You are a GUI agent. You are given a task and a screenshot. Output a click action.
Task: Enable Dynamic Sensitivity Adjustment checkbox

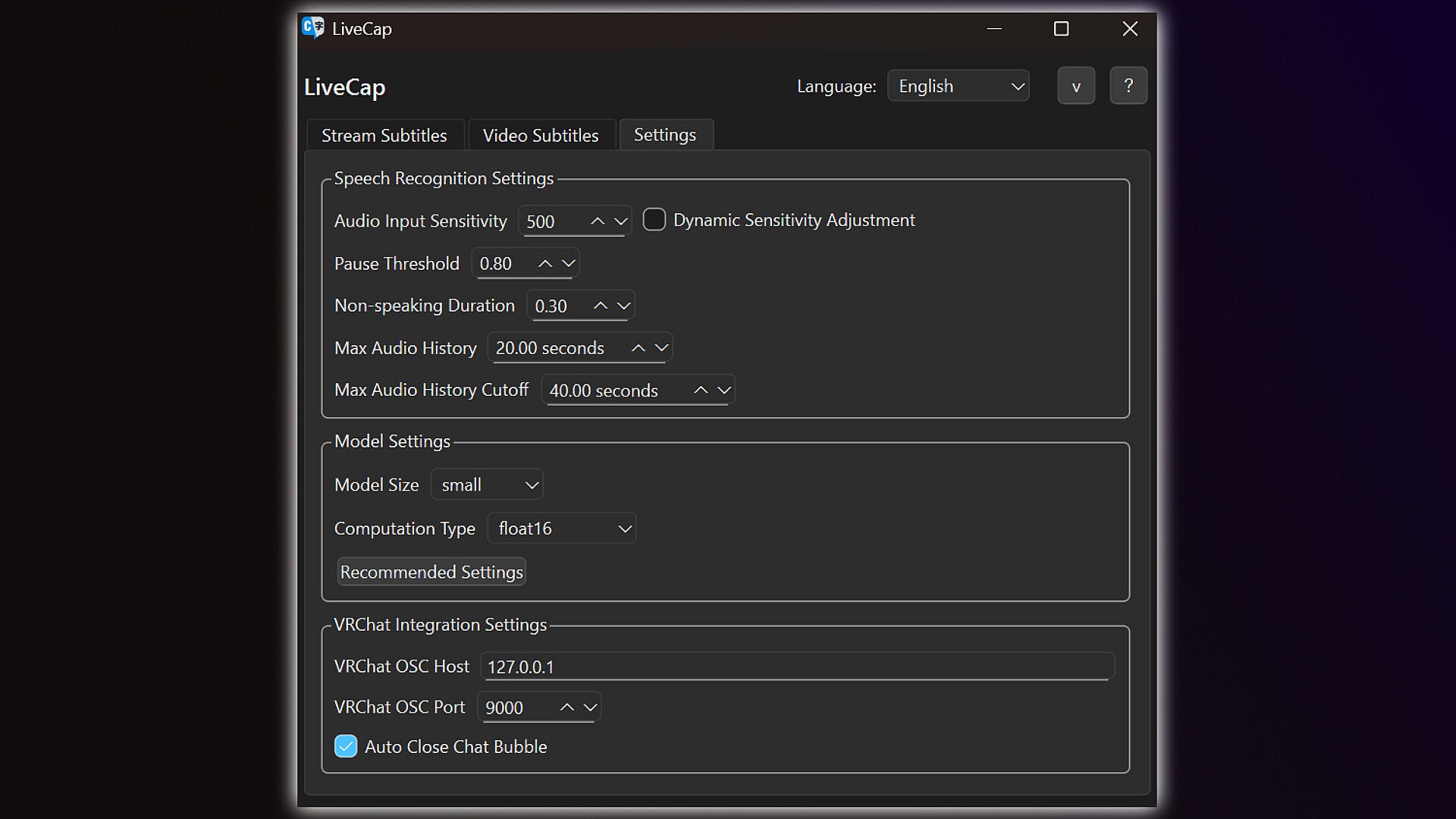click(654, 220)
